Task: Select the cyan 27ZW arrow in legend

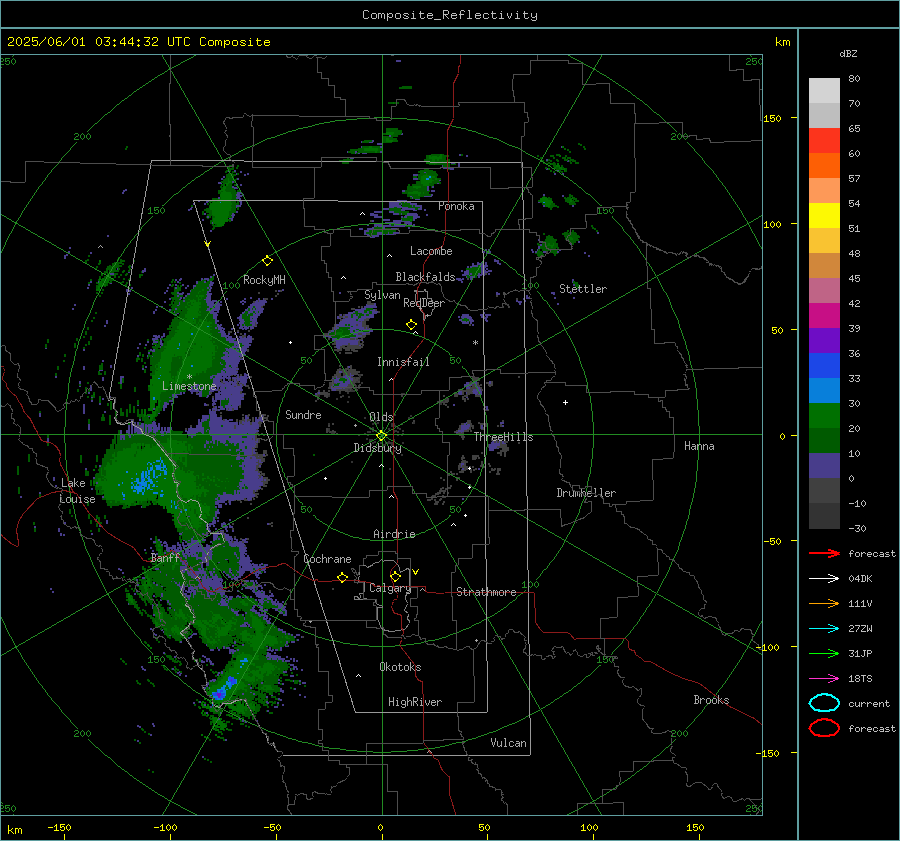Action: pyautogui.click(x=824, y=629)
